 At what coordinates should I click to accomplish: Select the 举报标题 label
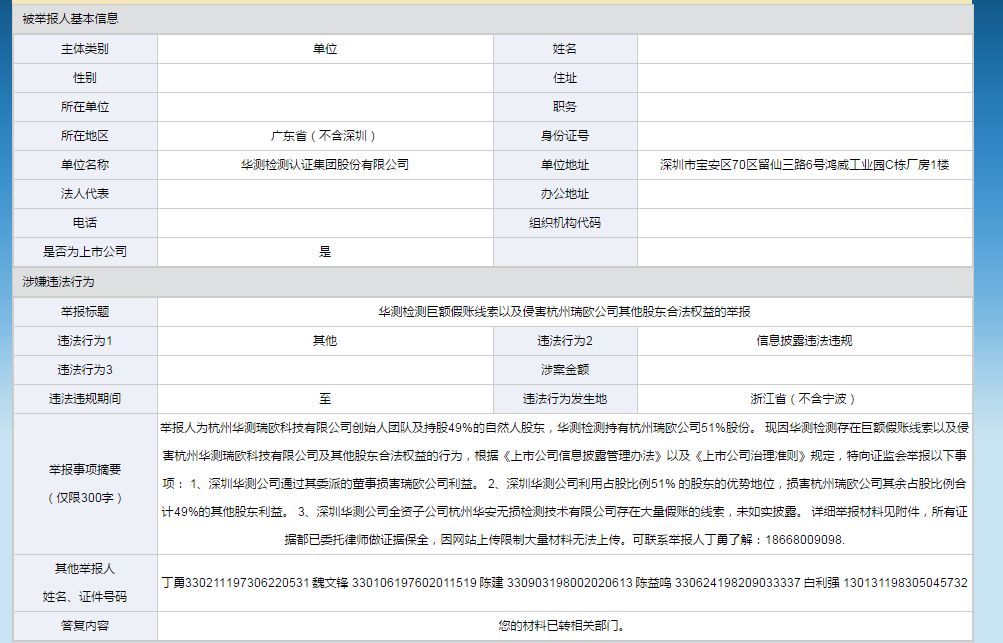tap(85, 312)
